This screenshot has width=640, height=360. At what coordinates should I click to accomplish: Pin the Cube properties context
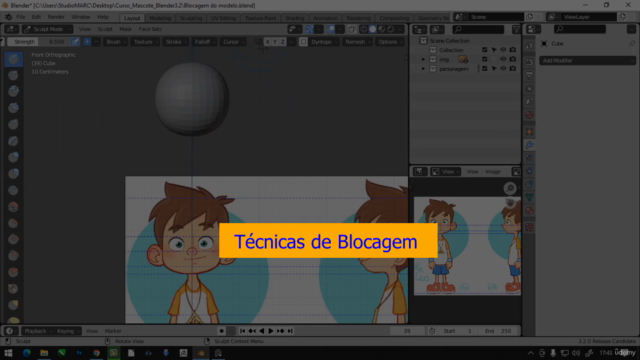click(x=632, y=43)
